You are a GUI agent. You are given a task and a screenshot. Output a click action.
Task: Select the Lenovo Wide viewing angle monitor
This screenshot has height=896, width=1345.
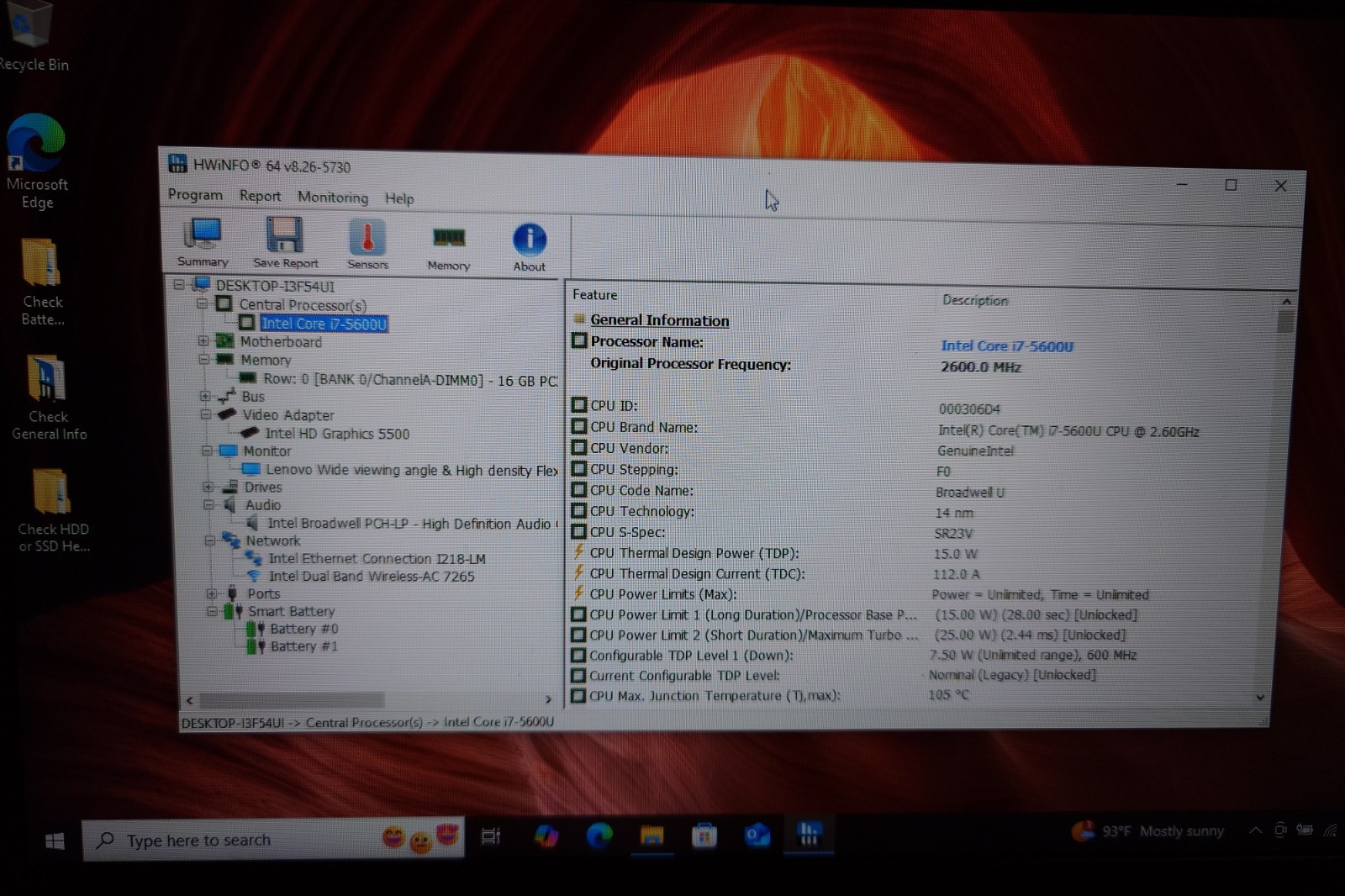click(x=412, y=471)
